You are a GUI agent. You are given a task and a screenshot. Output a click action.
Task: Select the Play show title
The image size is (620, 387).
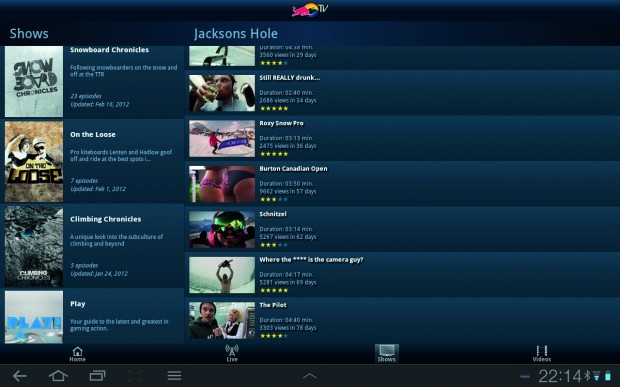(78, 304)
